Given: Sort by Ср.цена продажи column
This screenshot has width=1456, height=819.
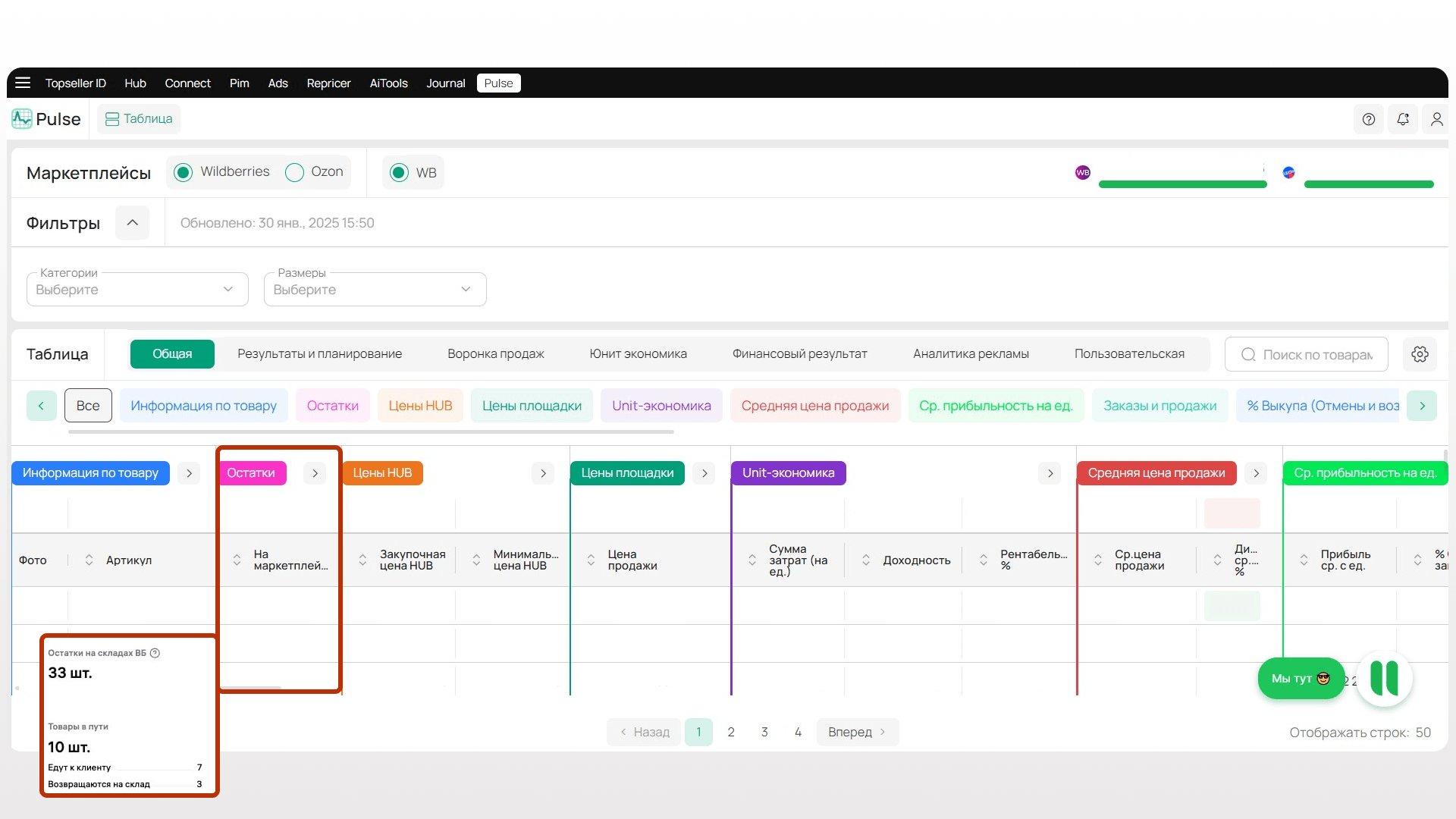Looking at the screenshot, I should pyautogui.click(x=1098, y=560).
